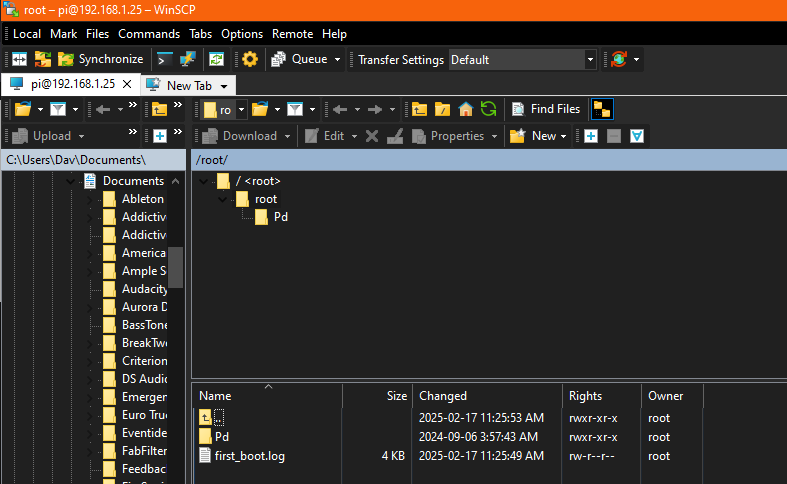Open the Commands menu

pos(149,34)
